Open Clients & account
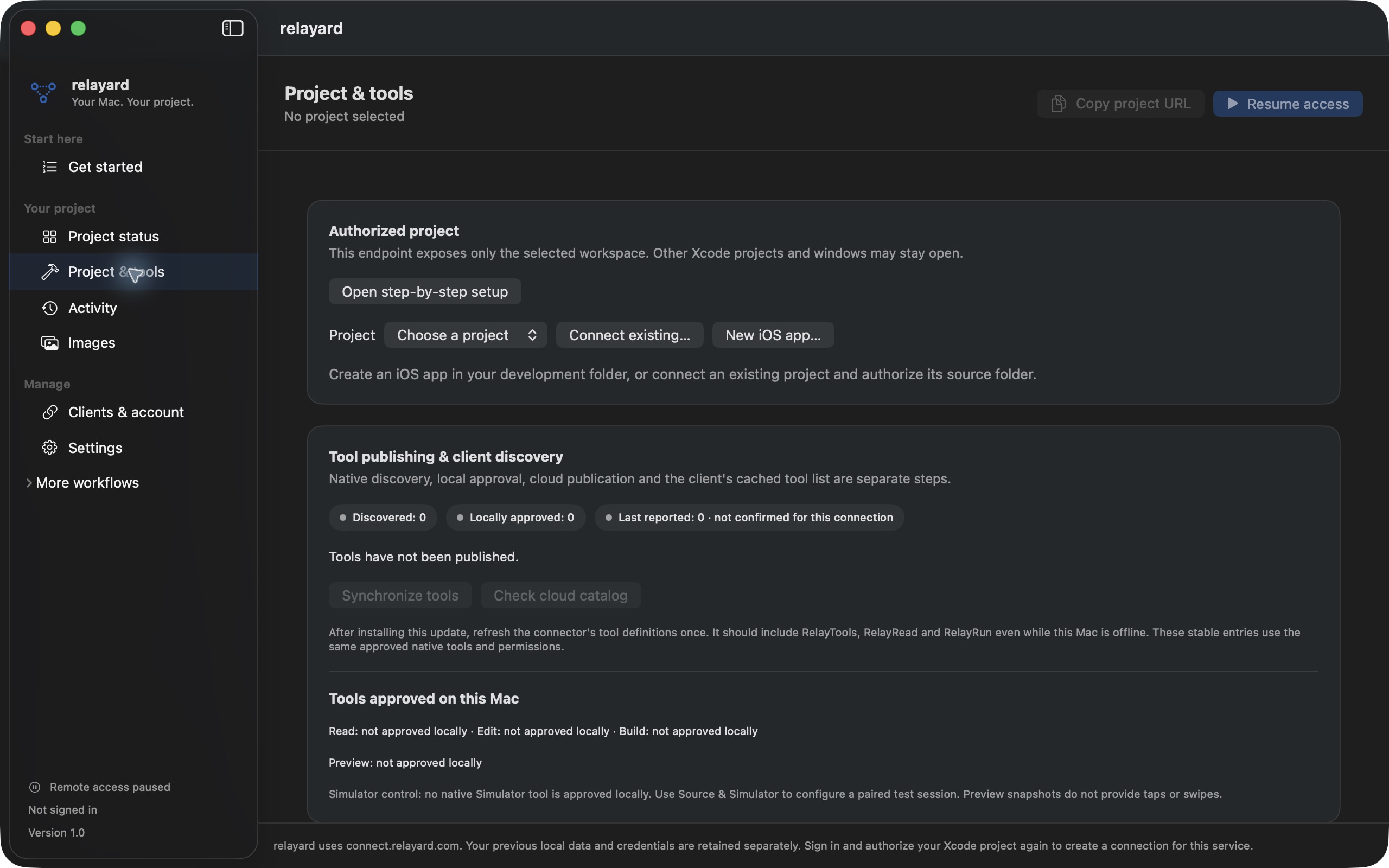This screenshot has width=1389, height=868. [x=133, y=412]
